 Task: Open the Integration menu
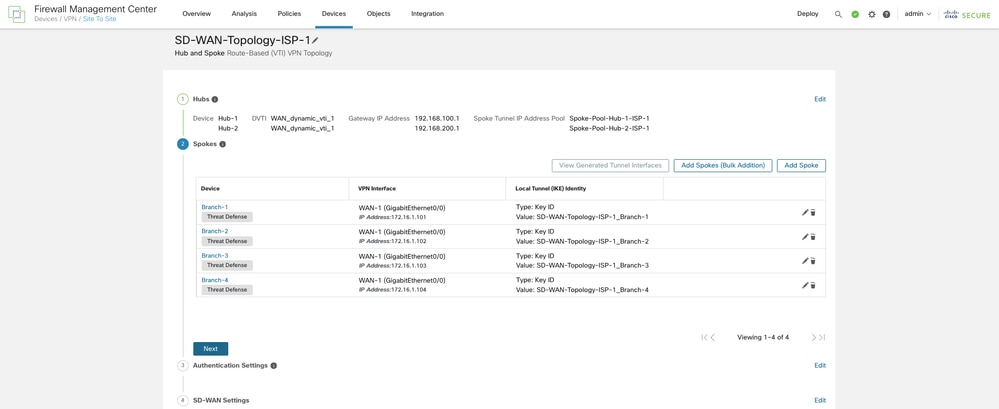point(428,14)
